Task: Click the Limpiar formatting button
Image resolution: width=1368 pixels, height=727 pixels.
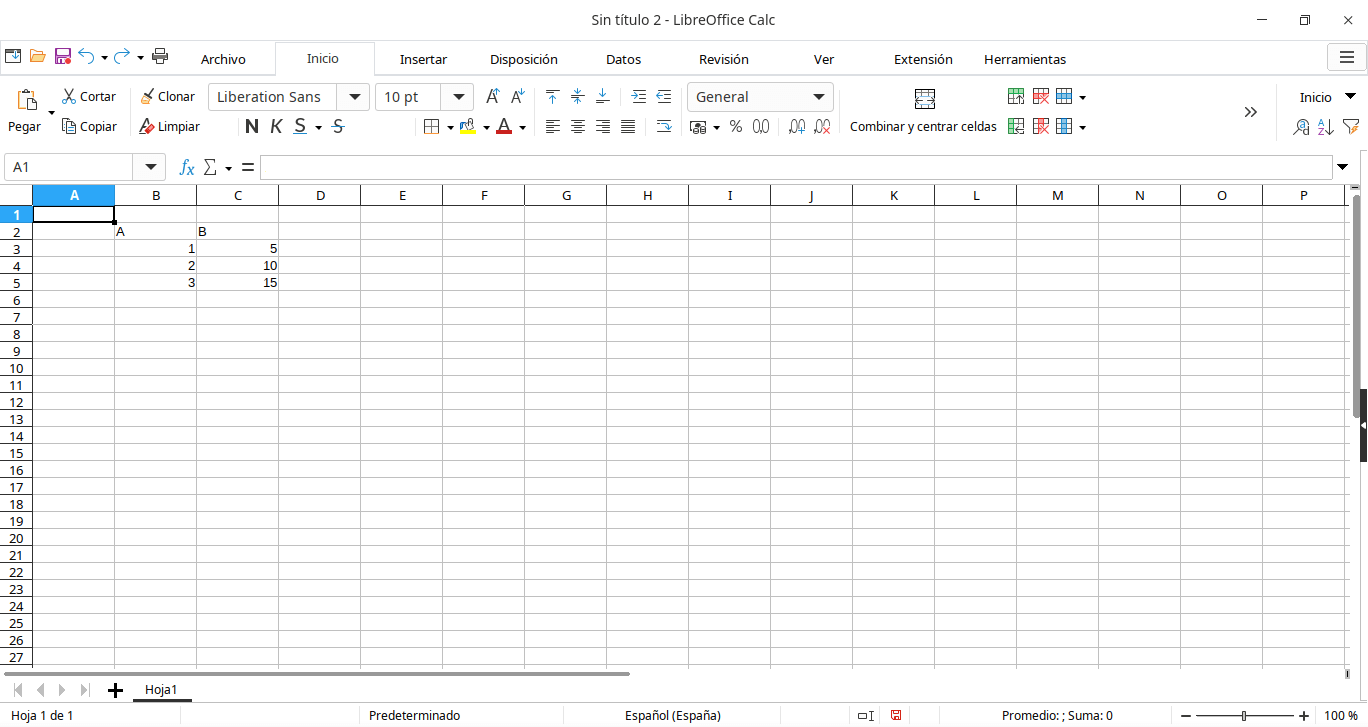Action: (168, 127)
